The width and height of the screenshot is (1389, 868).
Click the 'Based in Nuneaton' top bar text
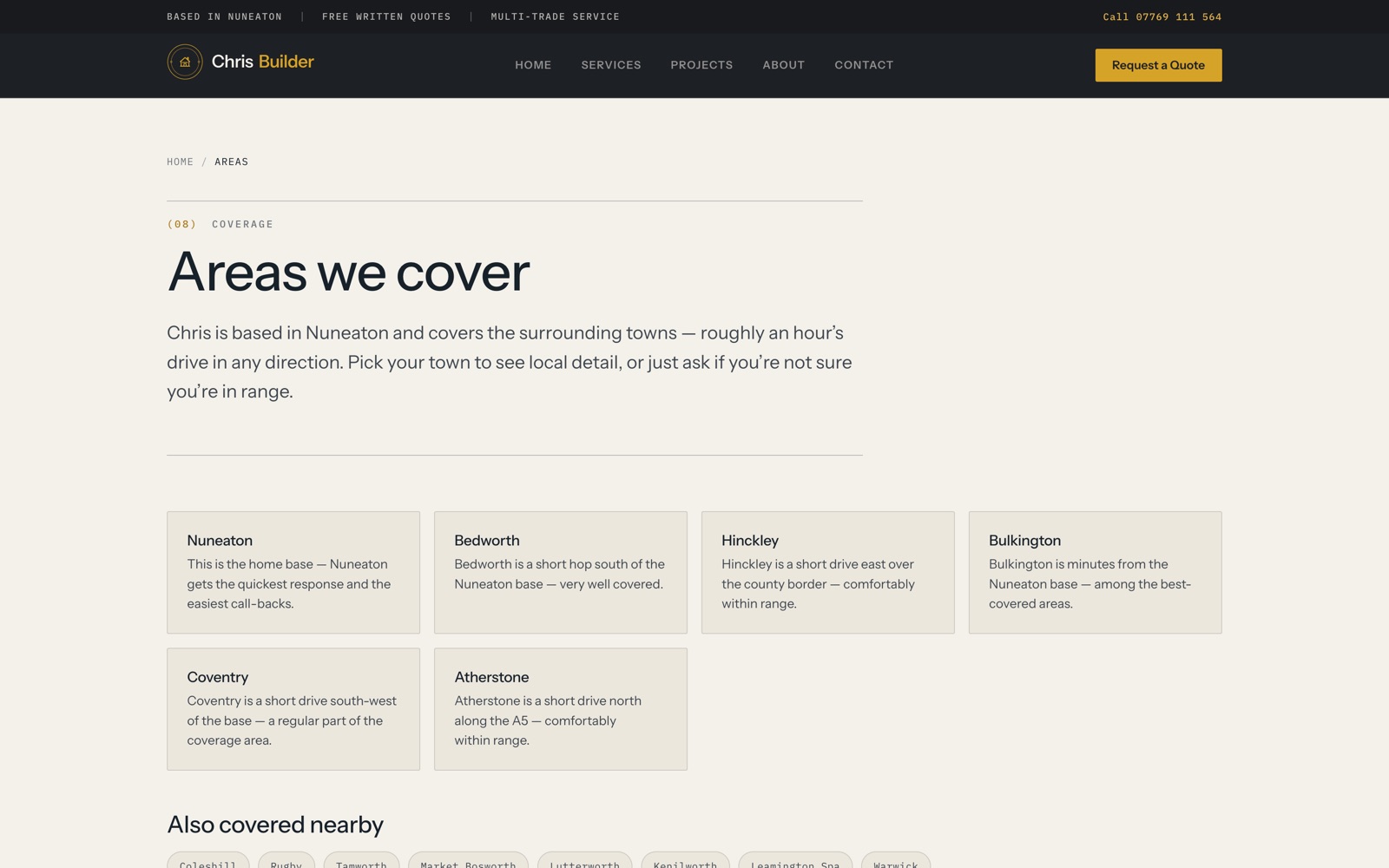224,16
